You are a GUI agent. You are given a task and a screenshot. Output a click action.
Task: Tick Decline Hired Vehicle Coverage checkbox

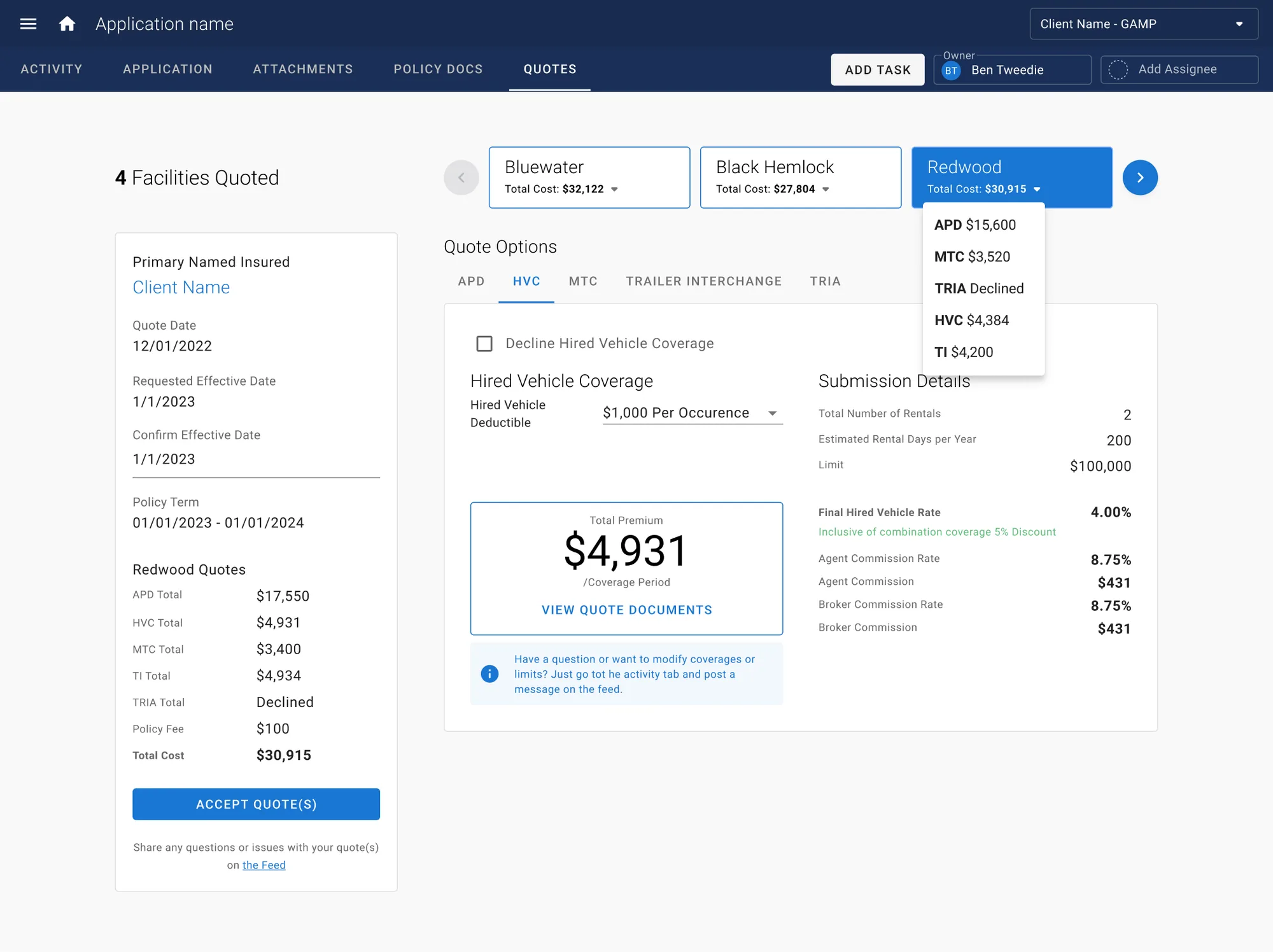(x=484, y=344)
